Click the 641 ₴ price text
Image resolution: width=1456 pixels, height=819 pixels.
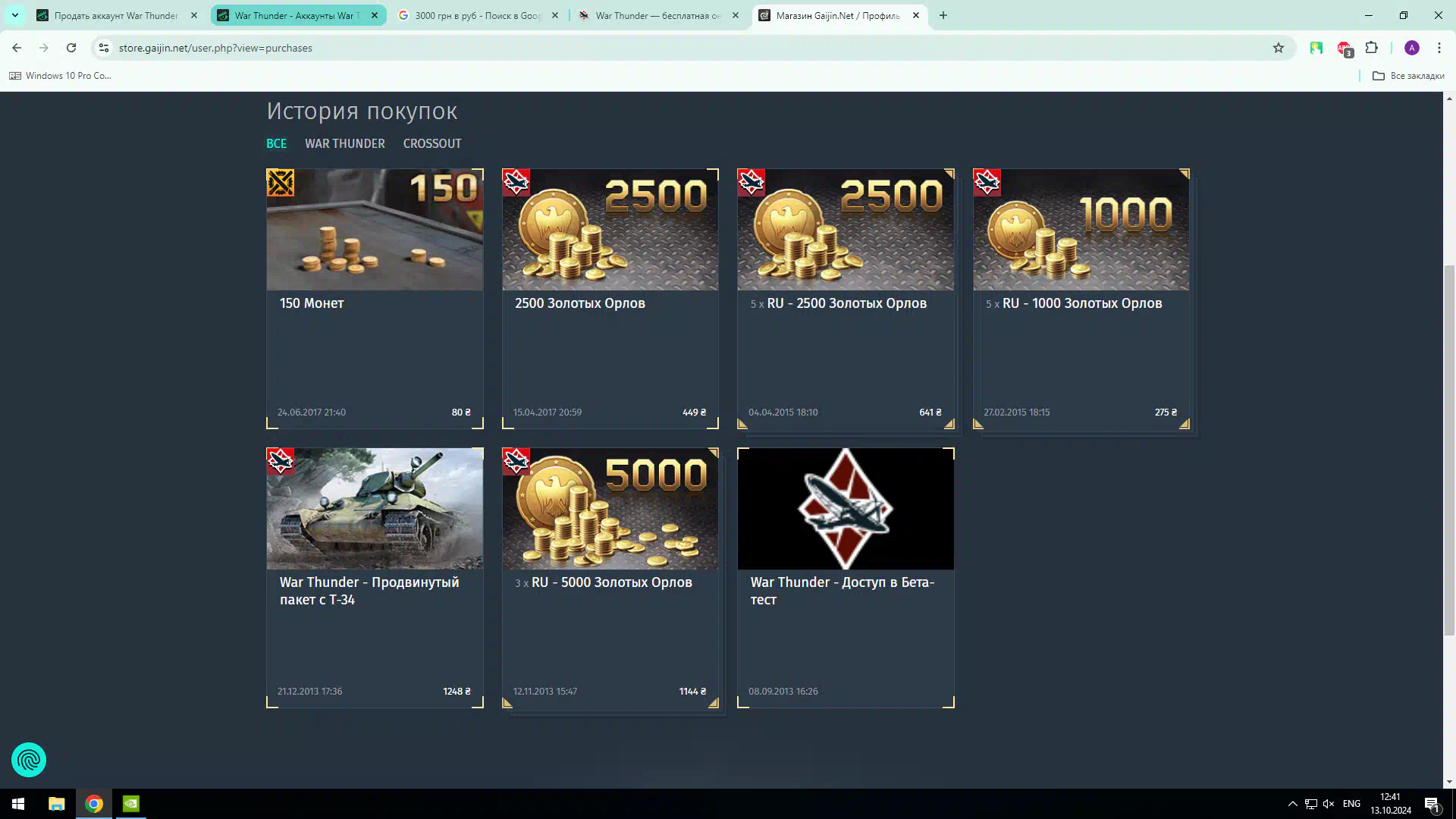930,413
